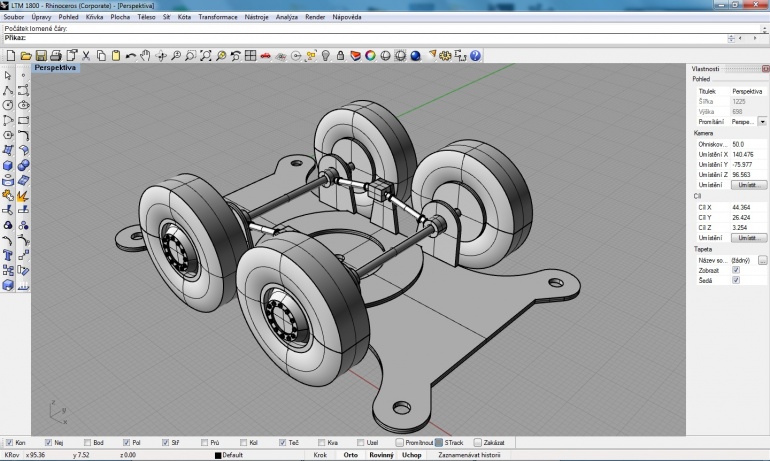This screenshot has height=461, width=770.
Task: Open the Transformace menu
Action: [218, 17]
